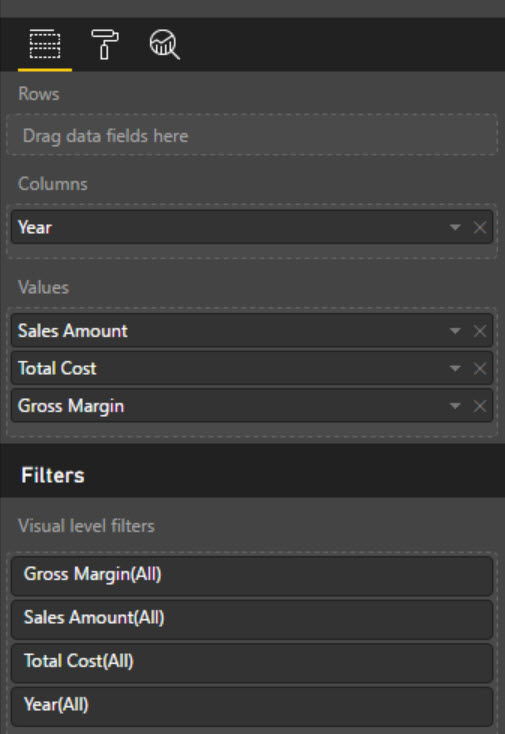Image resolution: width=505 pixels, height=734 pixels.
Task: Select the Sales Amount value field
Action: 252,330
